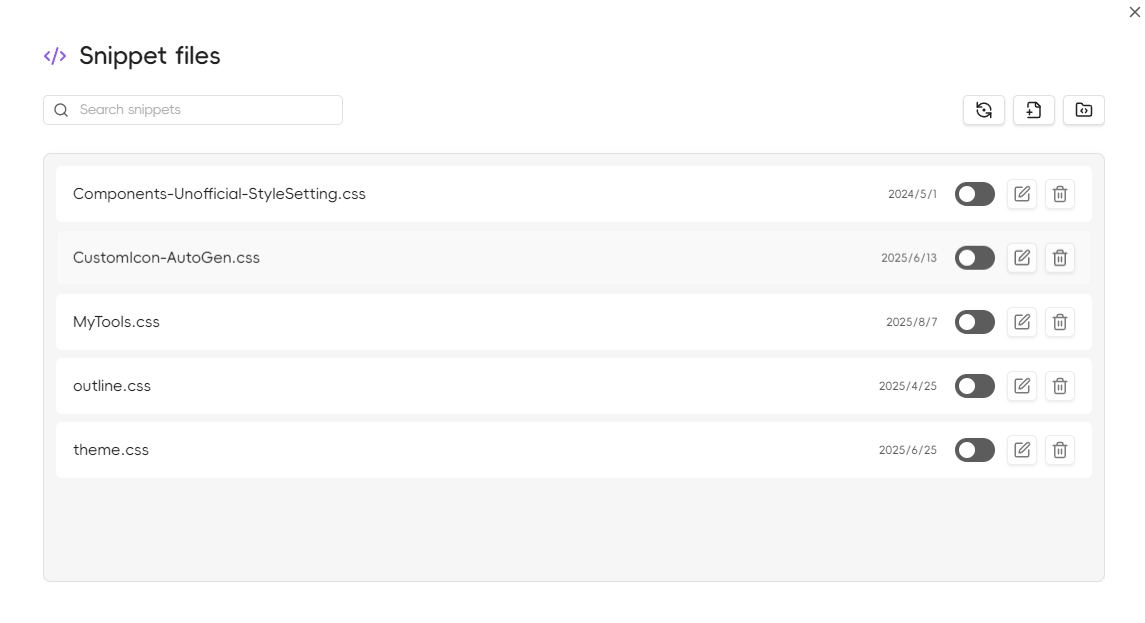Toggle on the CustomIcon-AutoGen.css snippet

[x=975, y=258]
